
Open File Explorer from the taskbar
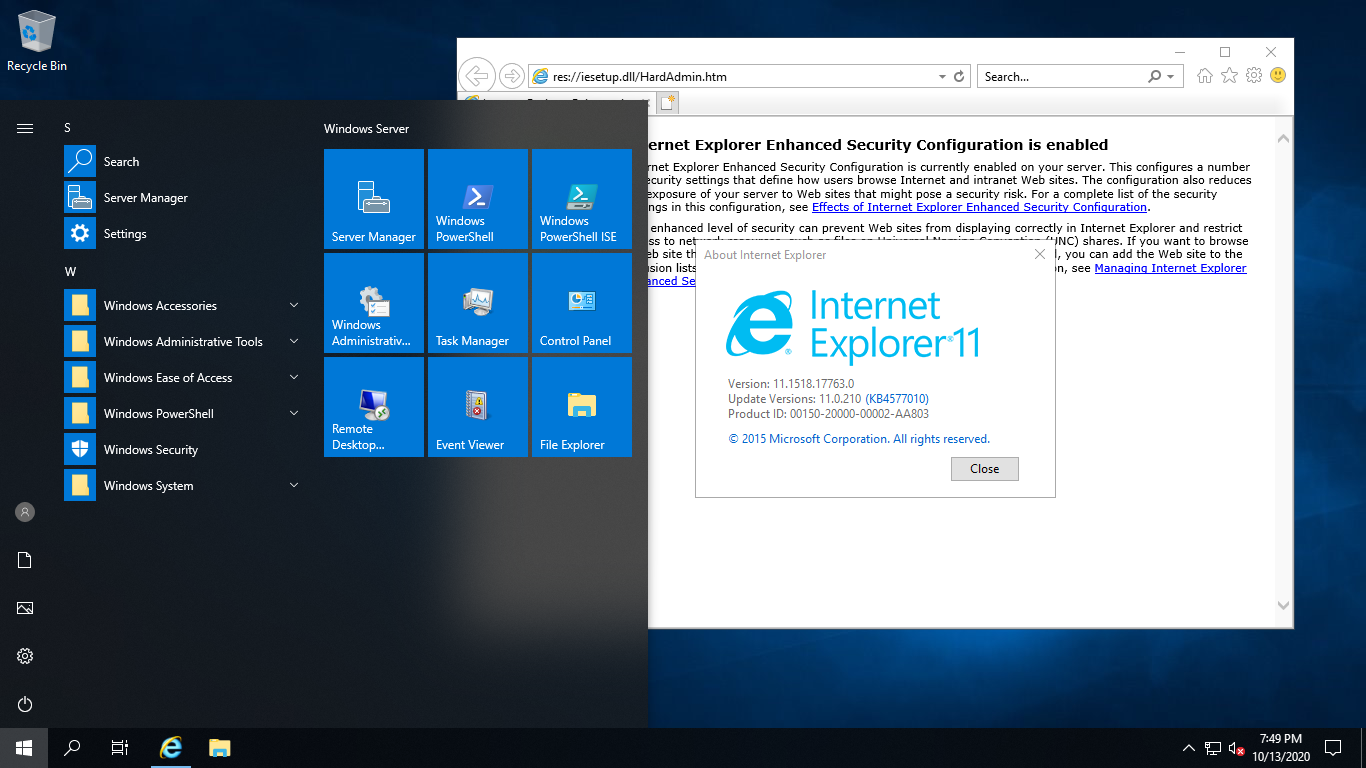(x=220, y=748)
